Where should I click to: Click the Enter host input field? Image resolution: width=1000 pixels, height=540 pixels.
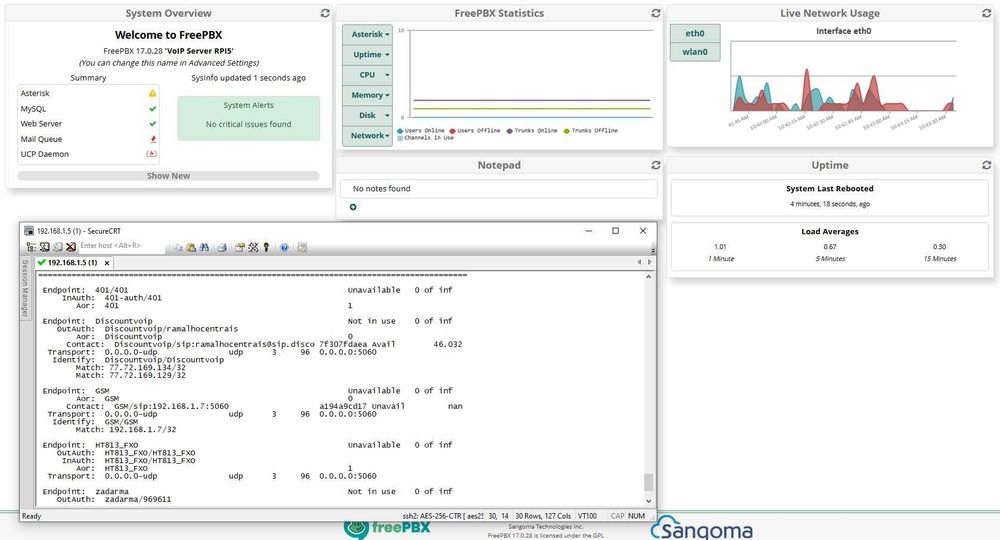click(121, 246)
